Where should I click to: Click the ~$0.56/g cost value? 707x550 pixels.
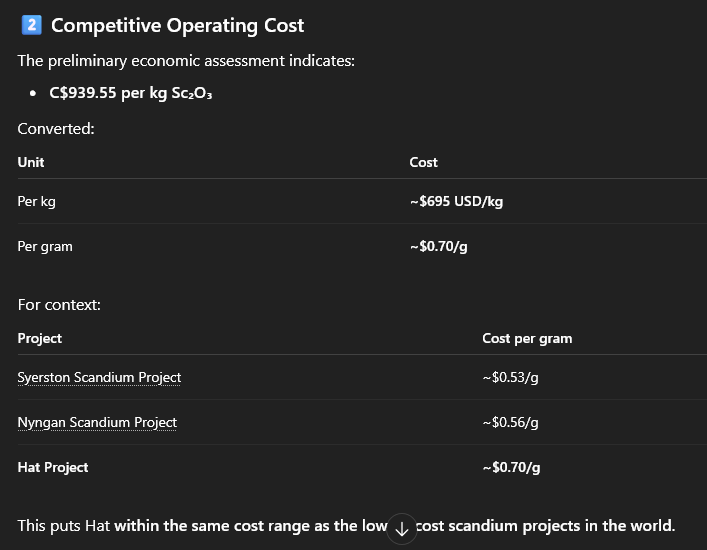click(x=510, y=422)
